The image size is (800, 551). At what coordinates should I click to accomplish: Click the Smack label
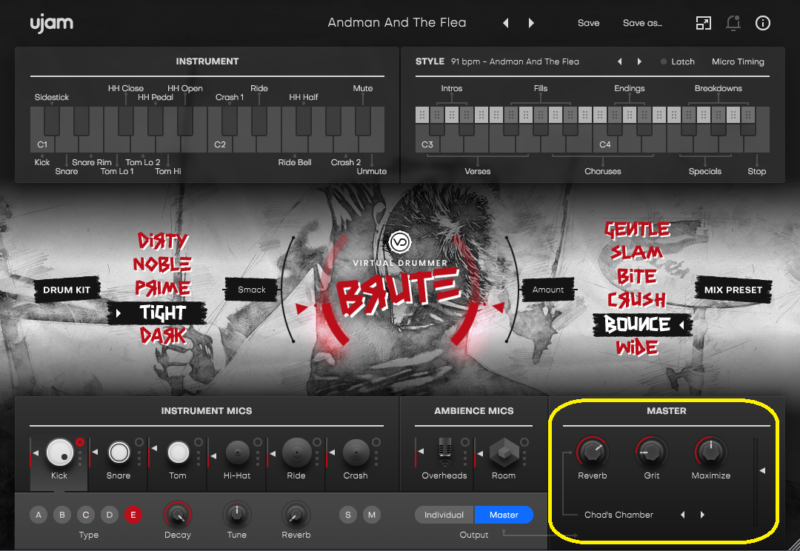[x=252, y=290]
